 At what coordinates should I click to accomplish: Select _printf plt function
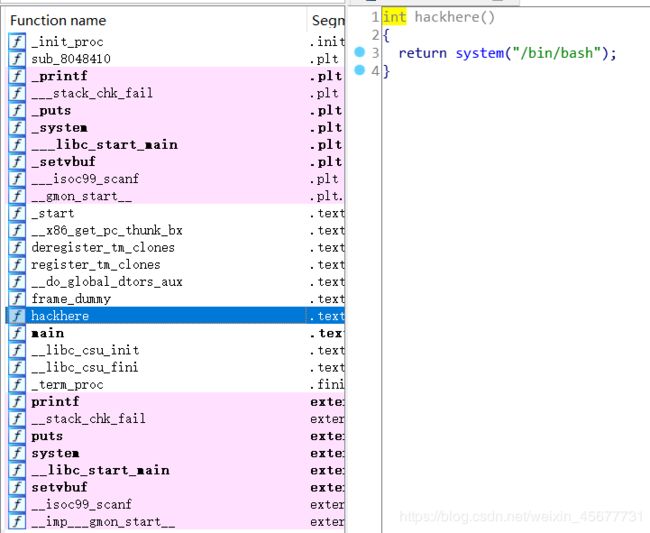click(176, 76)
